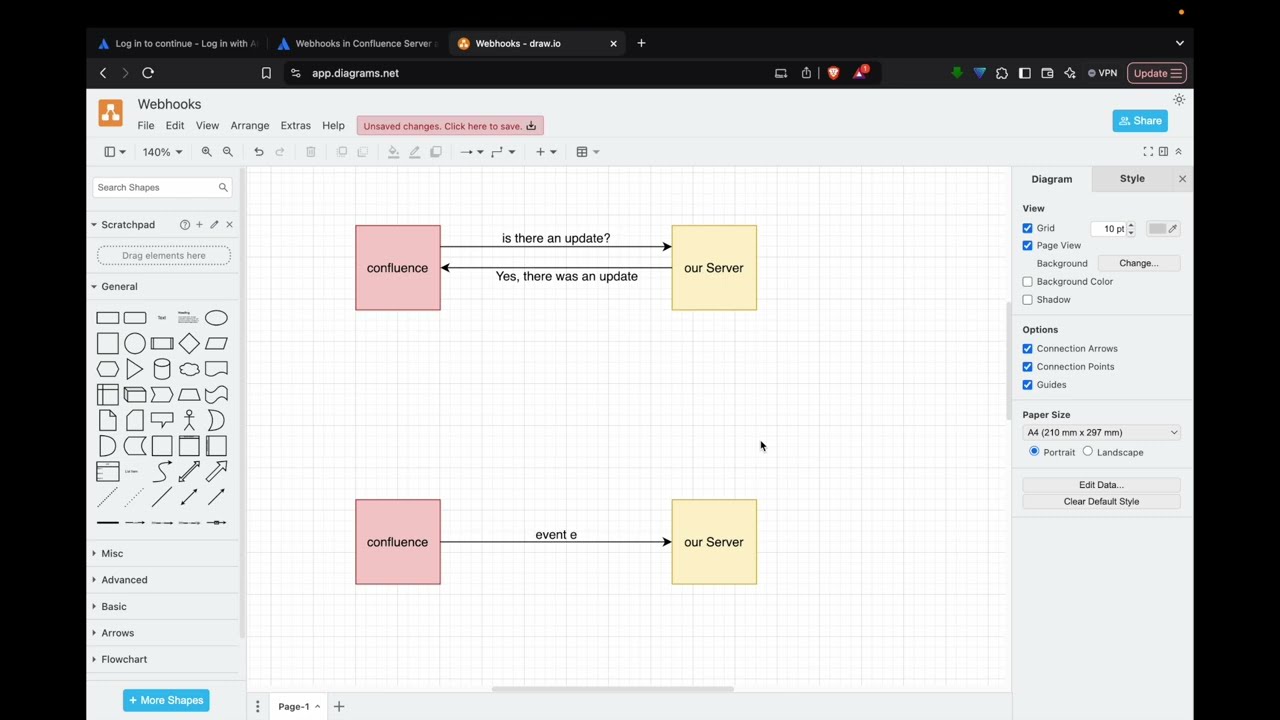1280x720 pixels.
Task: Open browser Extensions puzzle icon
Action: point(1002,73)
